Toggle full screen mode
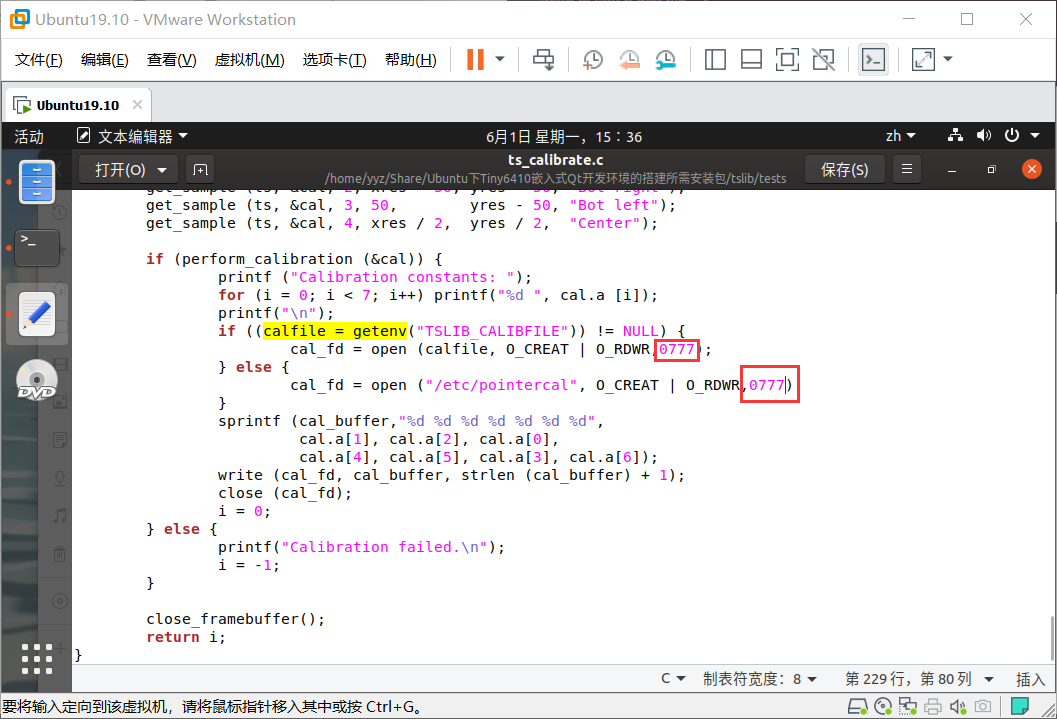Screen dimensions: 1057x719 coord(787,60)
